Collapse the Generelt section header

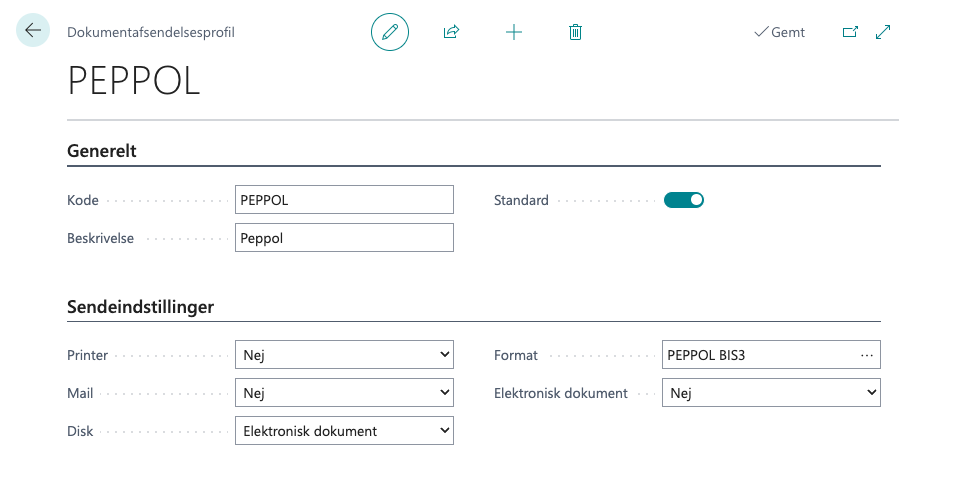click(102, 151)
